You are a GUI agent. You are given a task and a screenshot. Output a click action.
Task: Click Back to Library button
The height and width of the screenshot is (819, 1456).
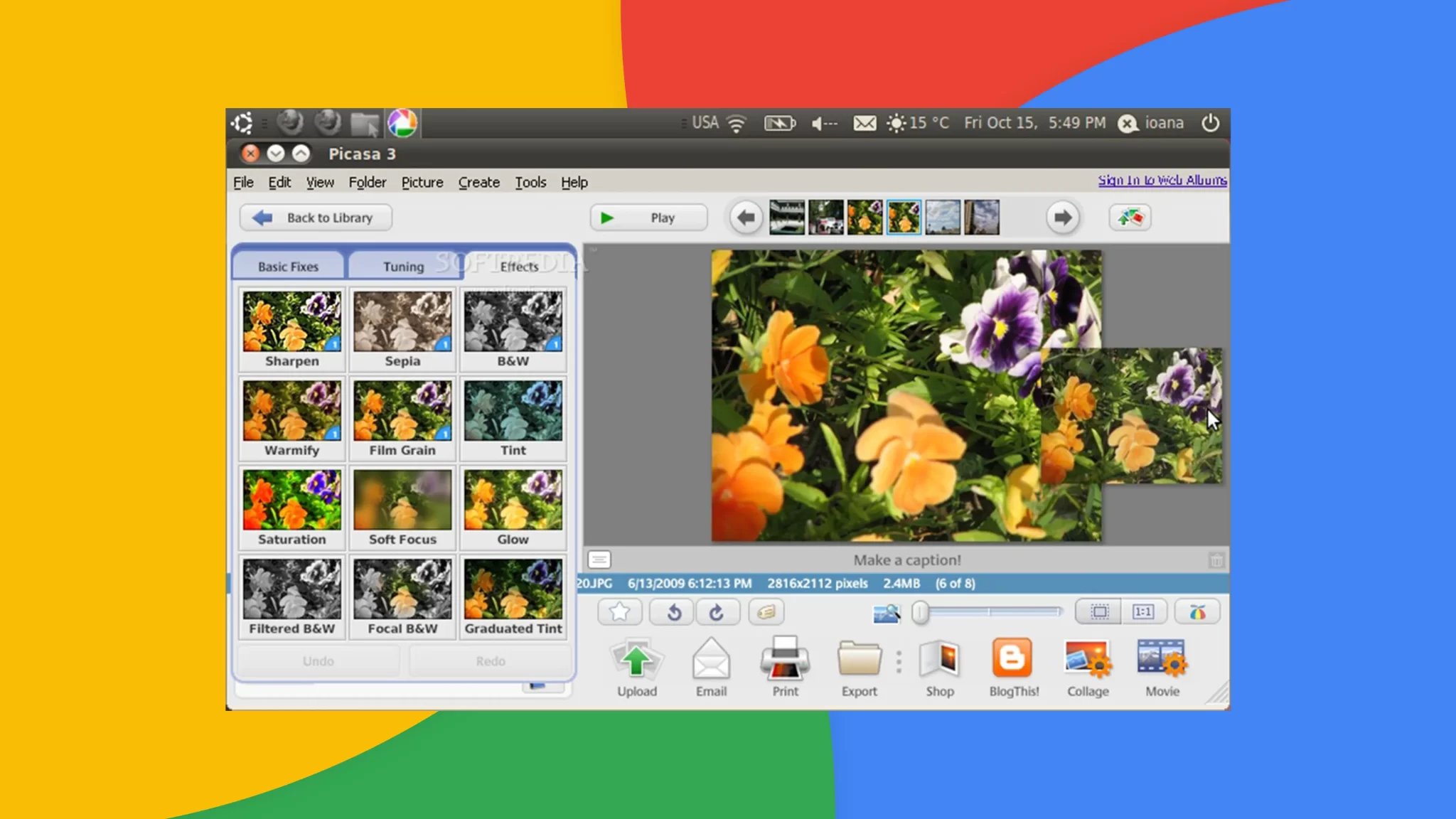316,218
